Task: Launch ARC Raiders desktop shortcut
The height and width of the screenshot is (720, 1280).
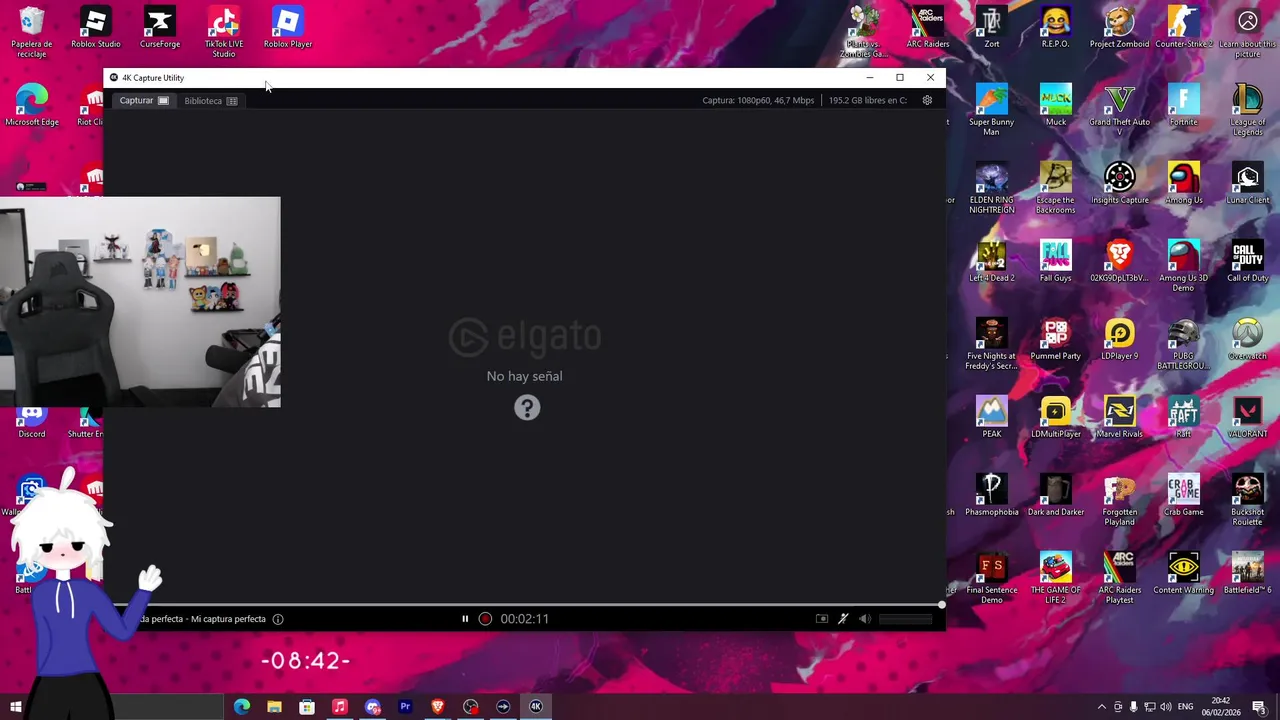Action: tap(928, 28)
